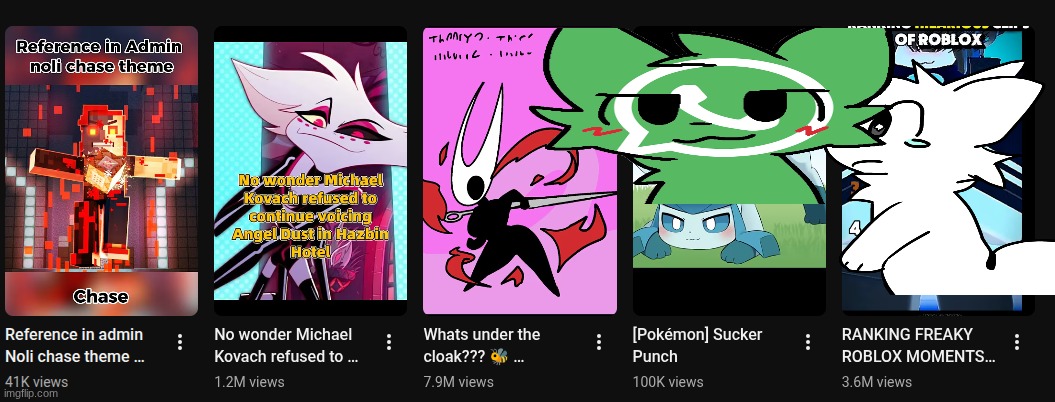Click the 7.9M views label
Image resolution: width=1055 pixels, height=402 pixels.
[458, 382]
